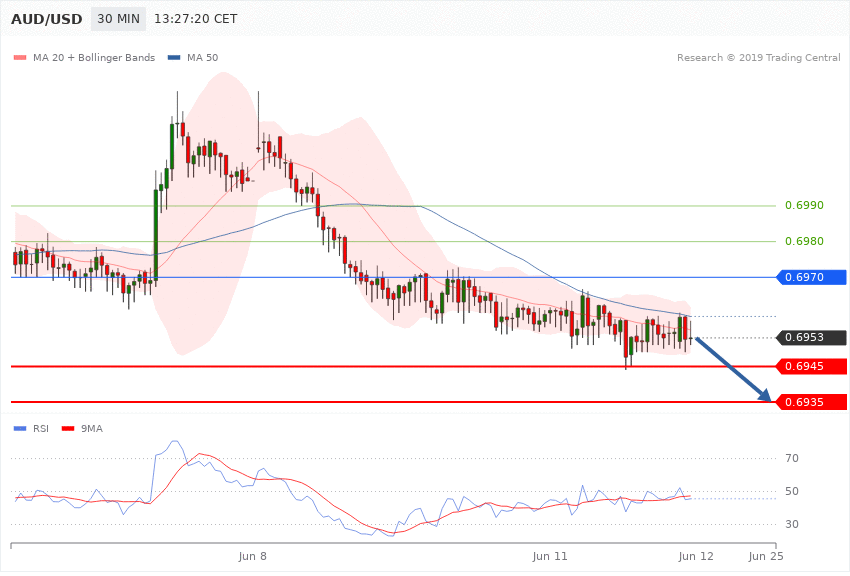The height and width of the screenshot is (576, 850).
Task: Click Research © 2019 Trading Central credit
Action: click(x=758, y=57)
